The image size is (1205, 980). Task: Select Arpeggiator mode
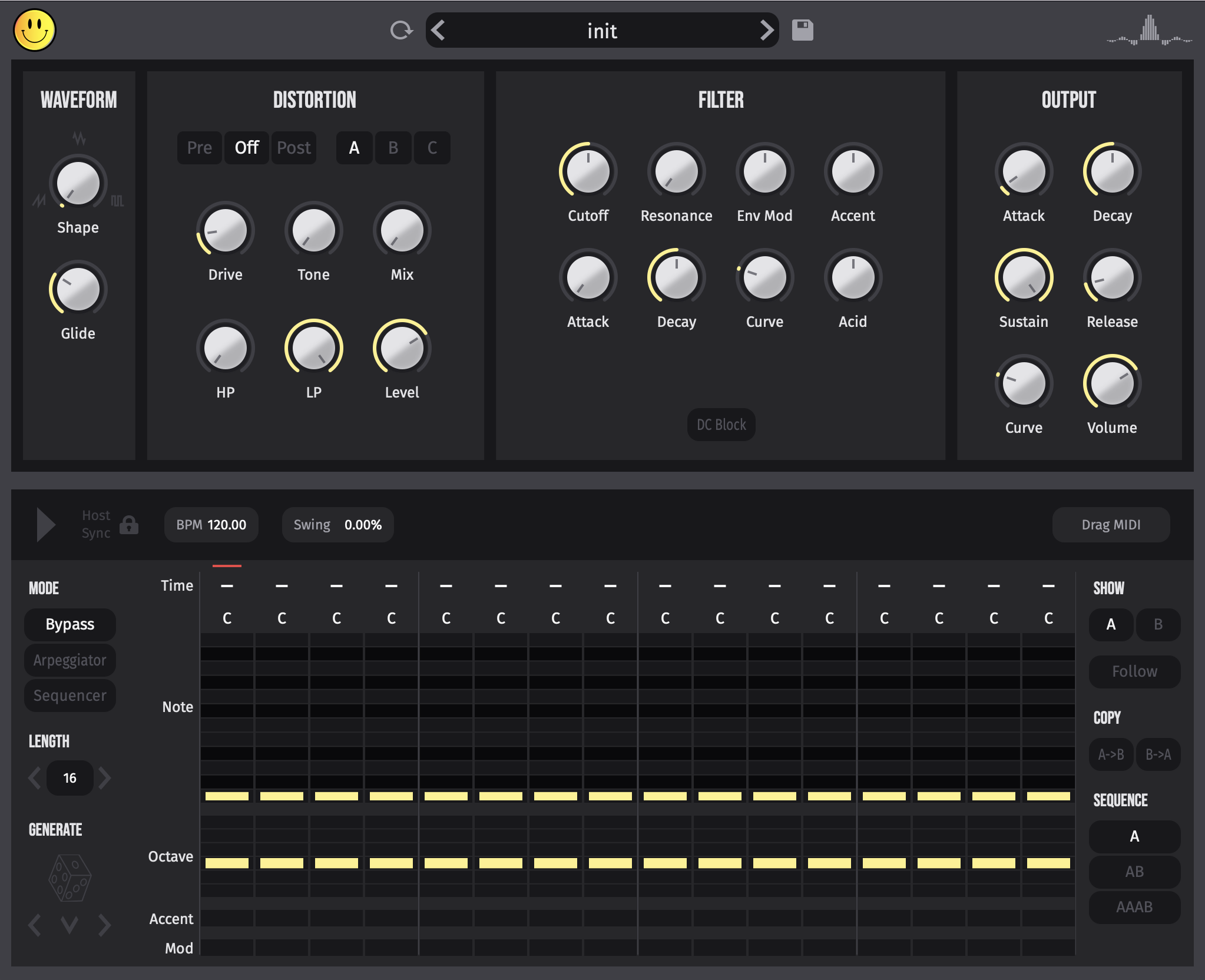[x=69, y=658]
